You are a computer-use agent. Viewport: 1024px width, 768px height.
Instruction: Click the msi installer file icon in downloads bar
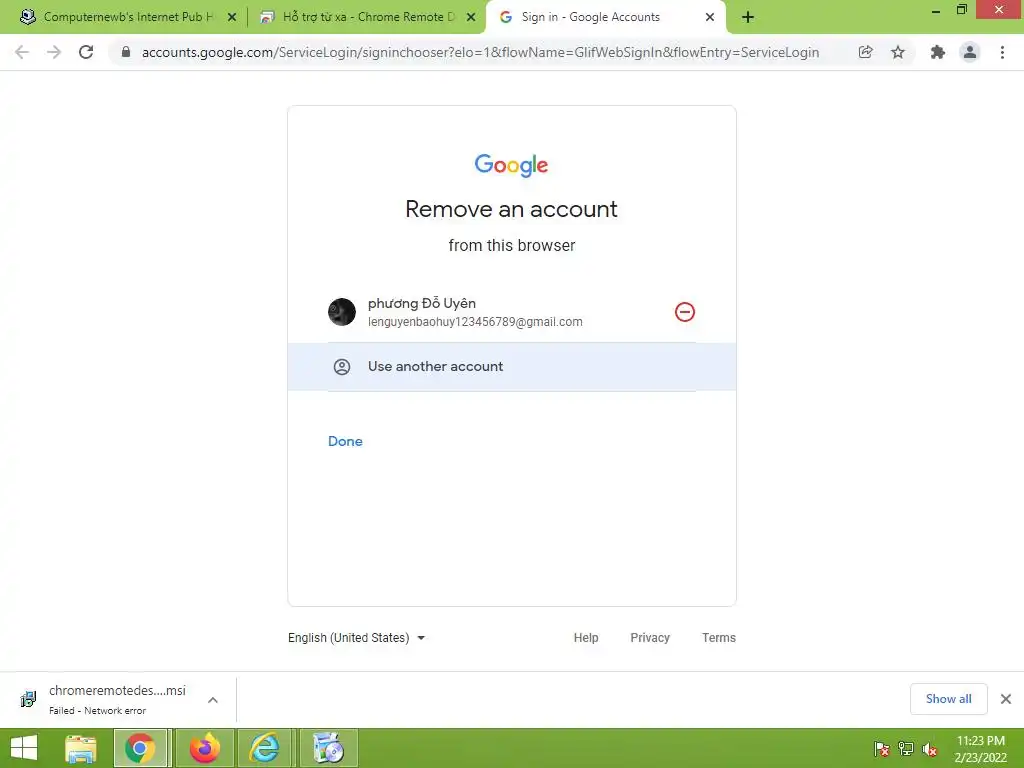(28, 699)
